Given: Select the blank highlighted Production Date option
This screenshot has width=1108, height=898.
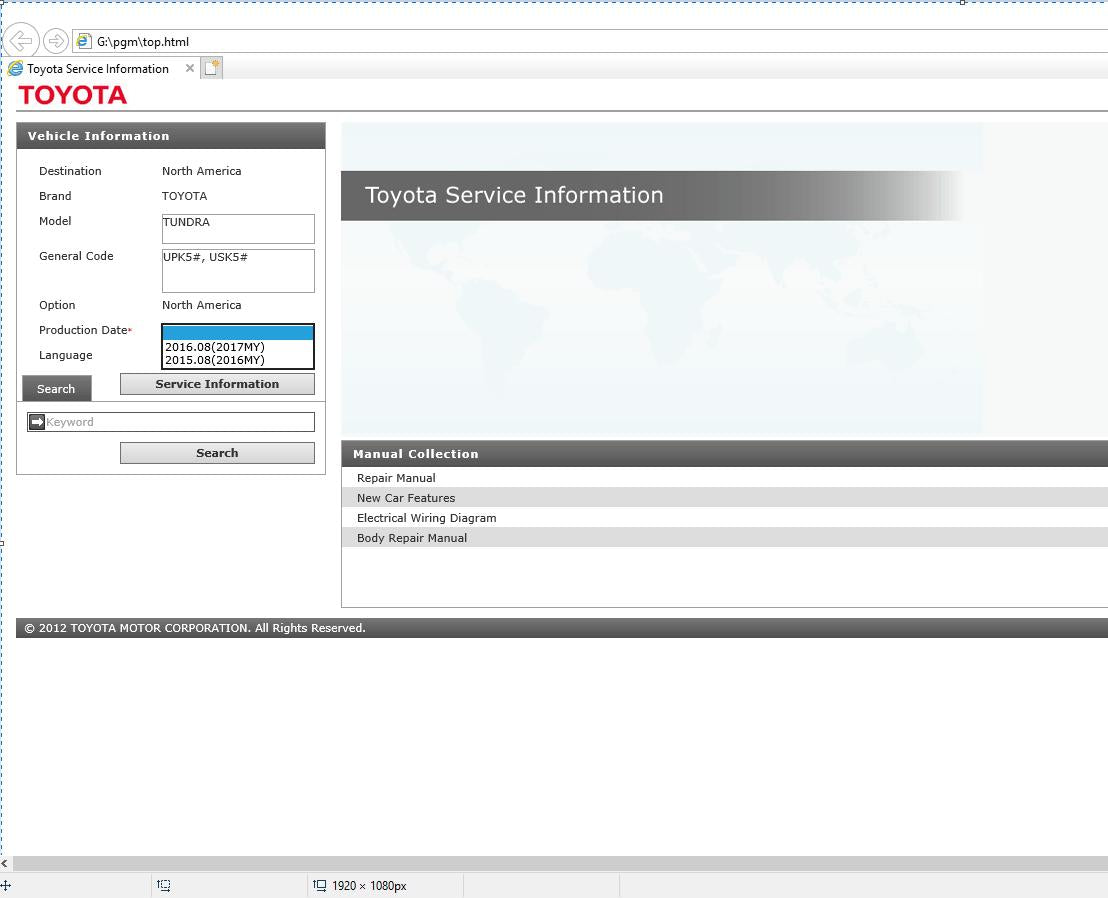Looking at the screenshot, I should tap(238, 333).
